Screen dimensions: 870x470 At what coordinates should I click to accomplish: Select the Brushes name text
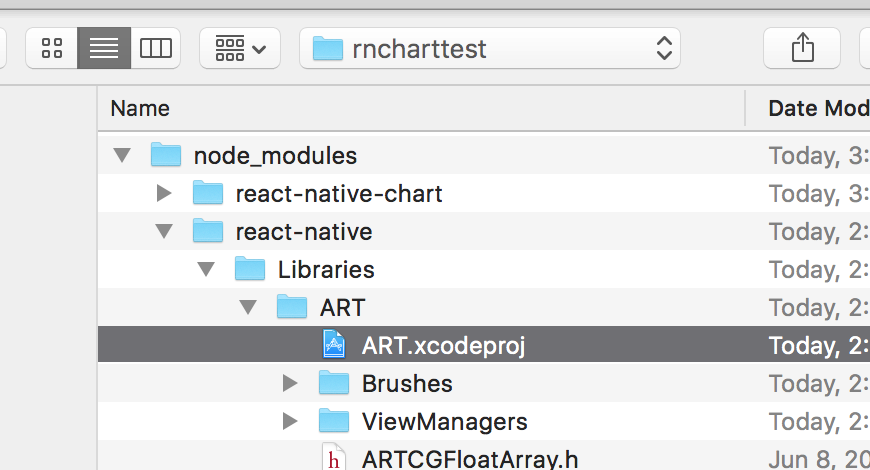pyautogui.click(x=407, y=384)
